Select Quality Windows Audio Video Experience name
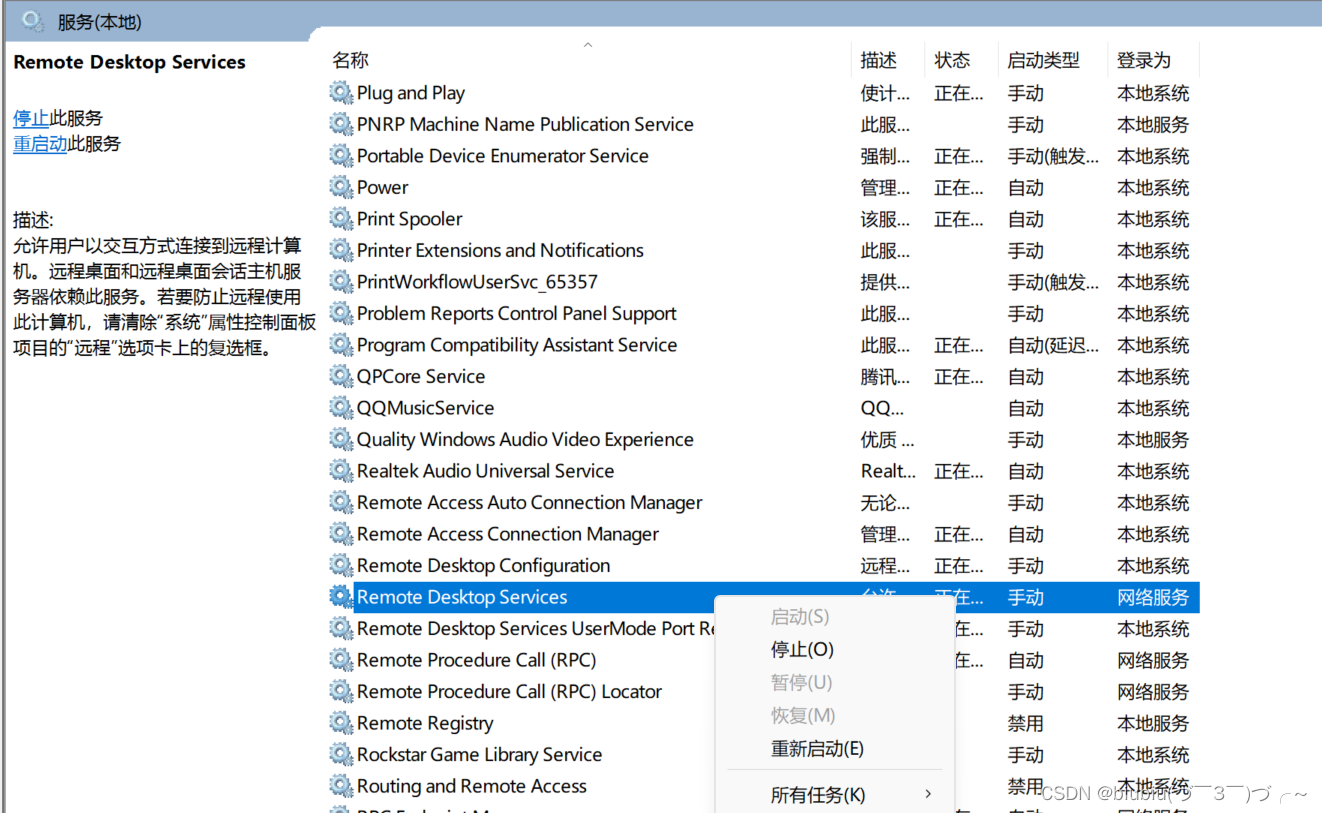 525,439
